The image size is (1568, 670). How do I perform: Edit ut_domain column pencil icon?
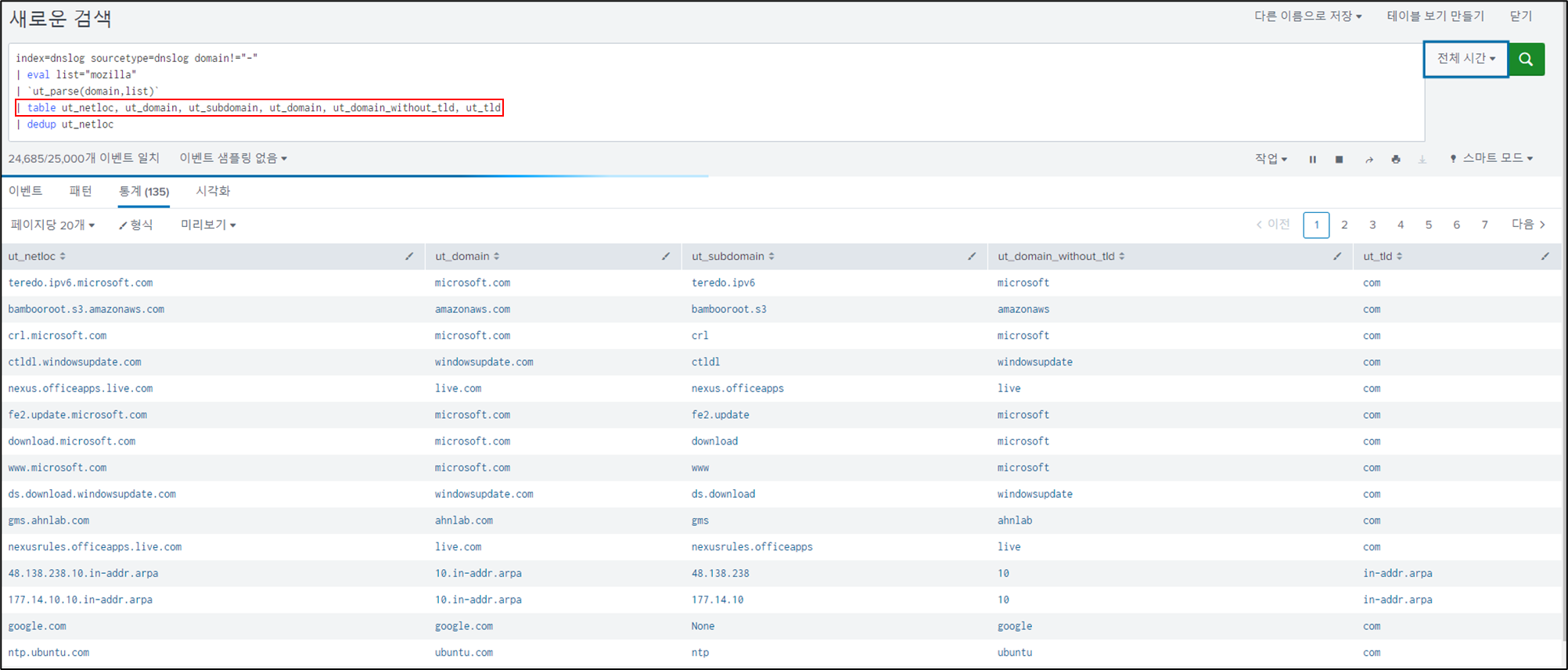(666, 257)
